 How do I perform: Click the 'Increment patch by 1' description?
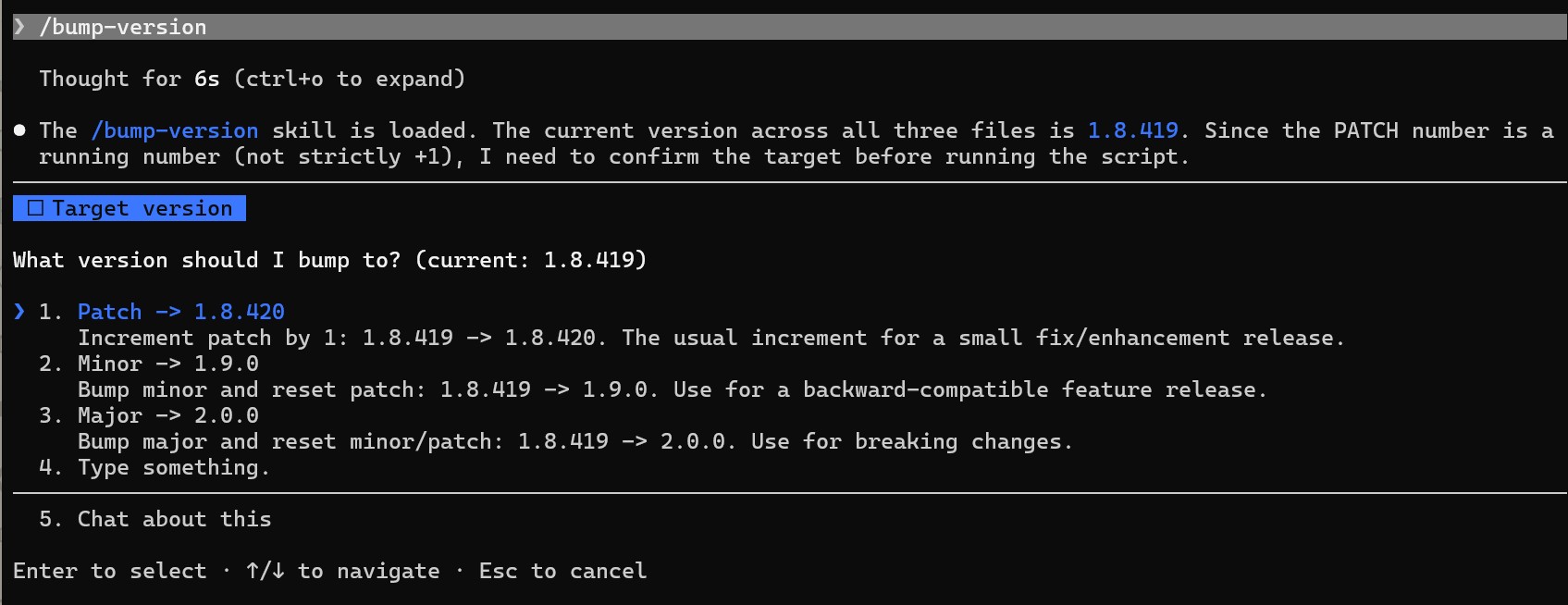coord(710,338)
